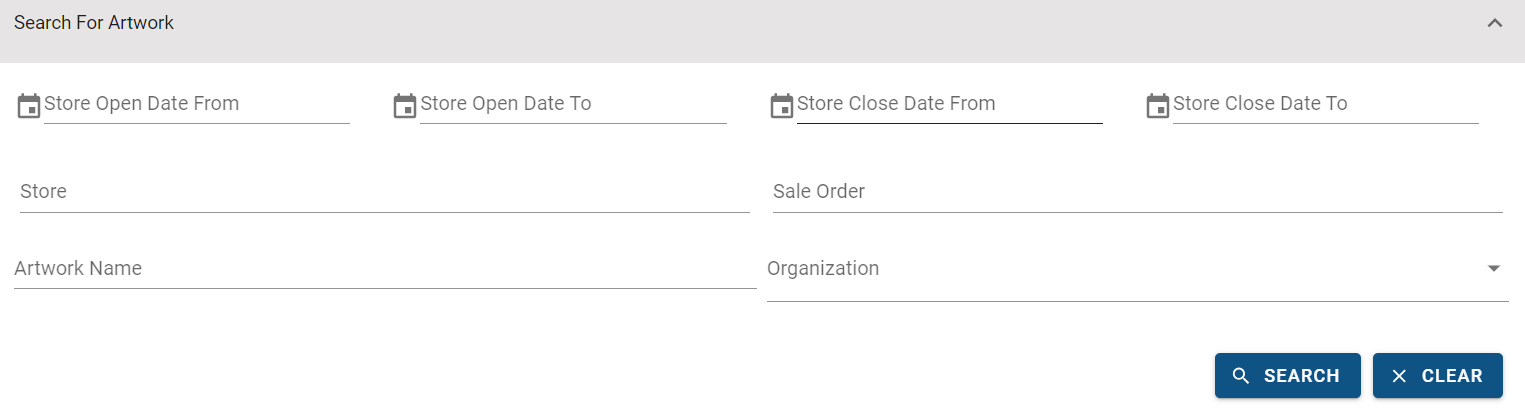Click into the Store text field

[x=384, y=192]
